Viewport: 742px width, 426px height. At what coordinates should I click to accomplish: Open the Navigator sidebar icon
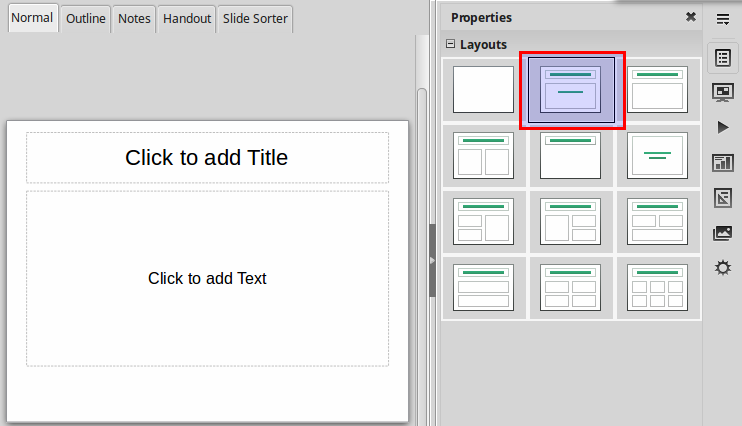click(x=722, y=267)
